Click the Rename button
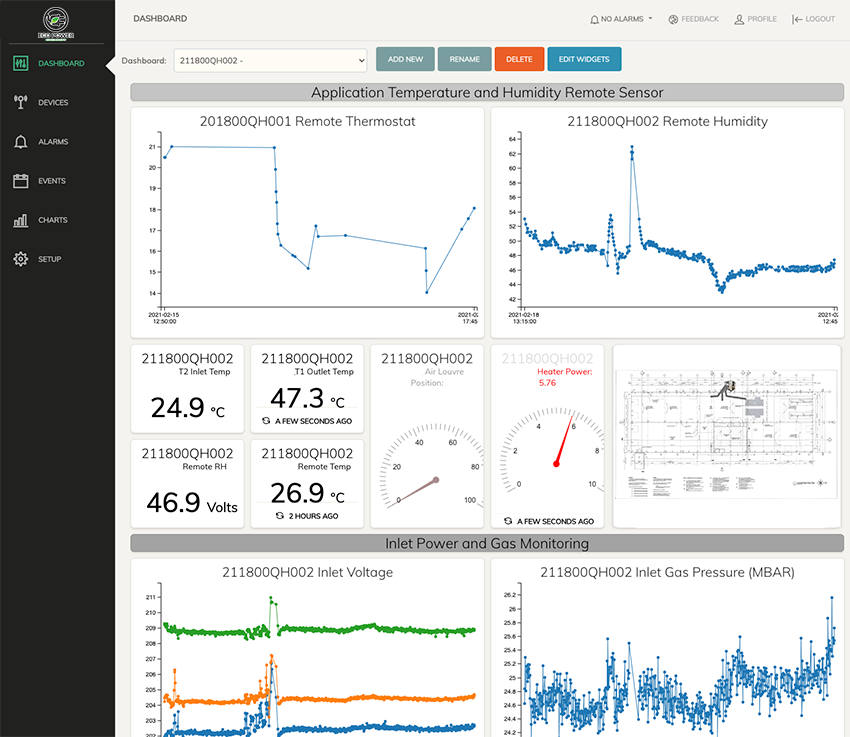 (x=465, y=59)
